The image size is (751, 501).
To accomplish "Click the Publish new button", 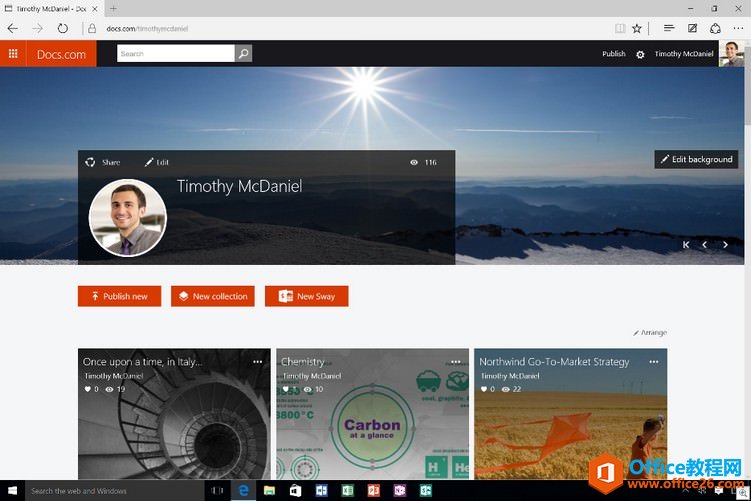I will tap(119, 296).
